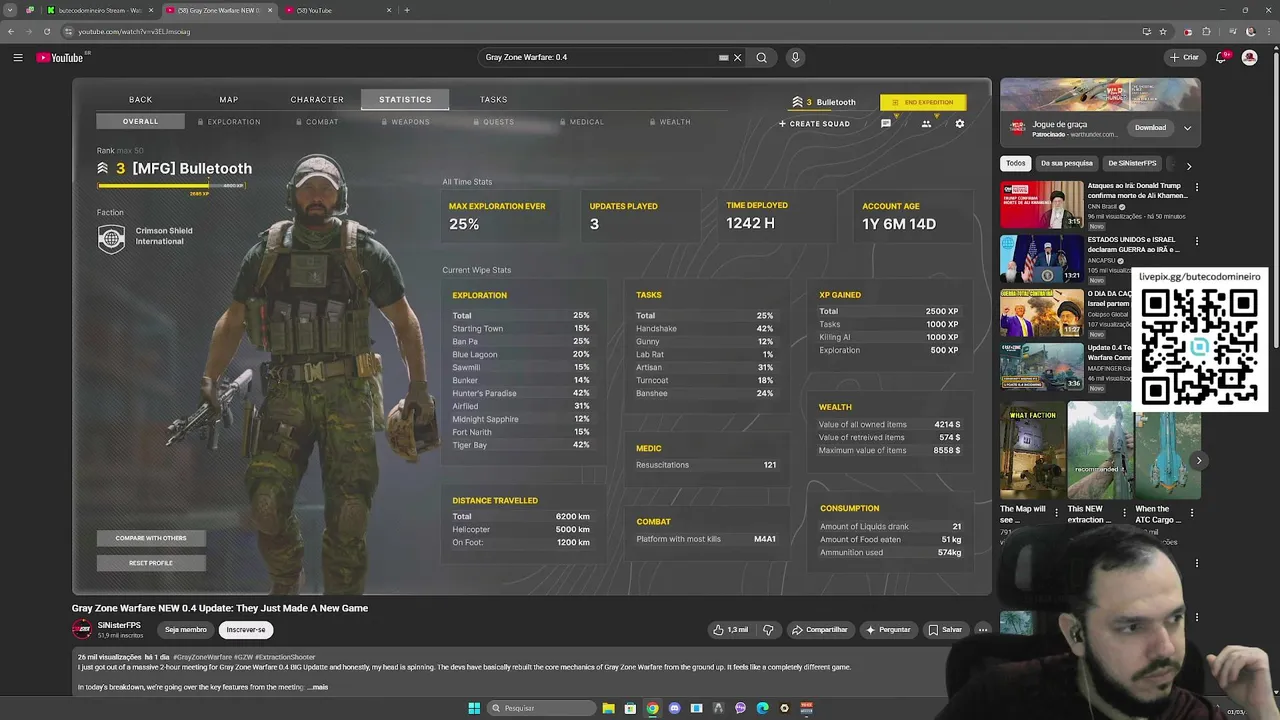Open YouTube notifications bell
This screenshot has height=720, width=1280.
coord(1221,58)
